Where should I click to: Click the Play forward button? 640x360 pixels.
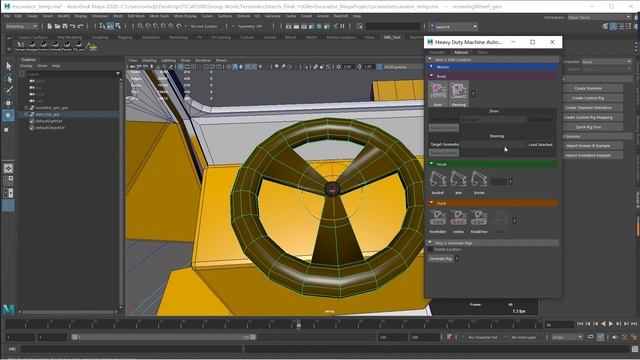click(x=611, y=324)
